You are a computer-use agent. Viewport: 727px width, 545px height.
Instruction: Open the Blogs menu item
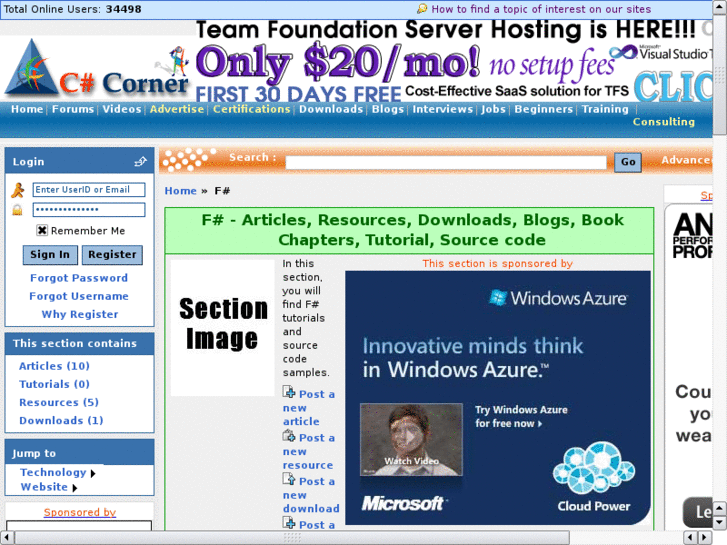point(388,109)
